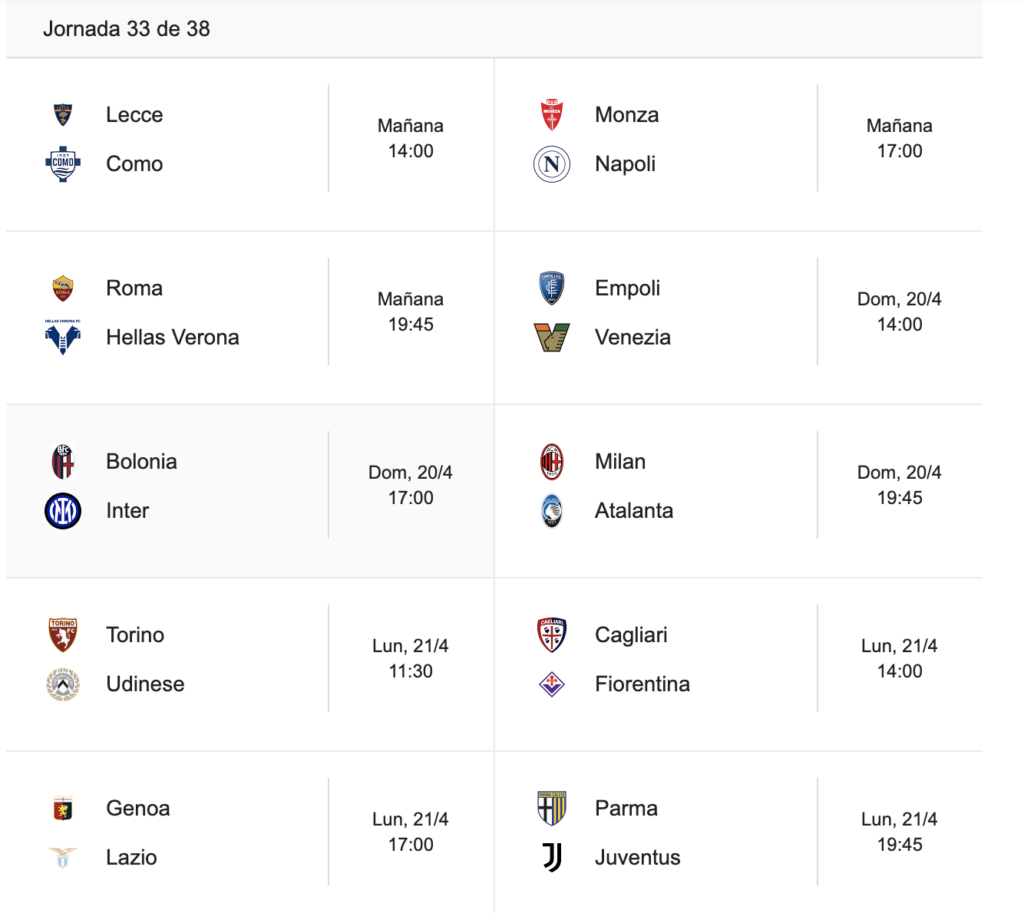Open the Roma team name link

click(134, 288)
